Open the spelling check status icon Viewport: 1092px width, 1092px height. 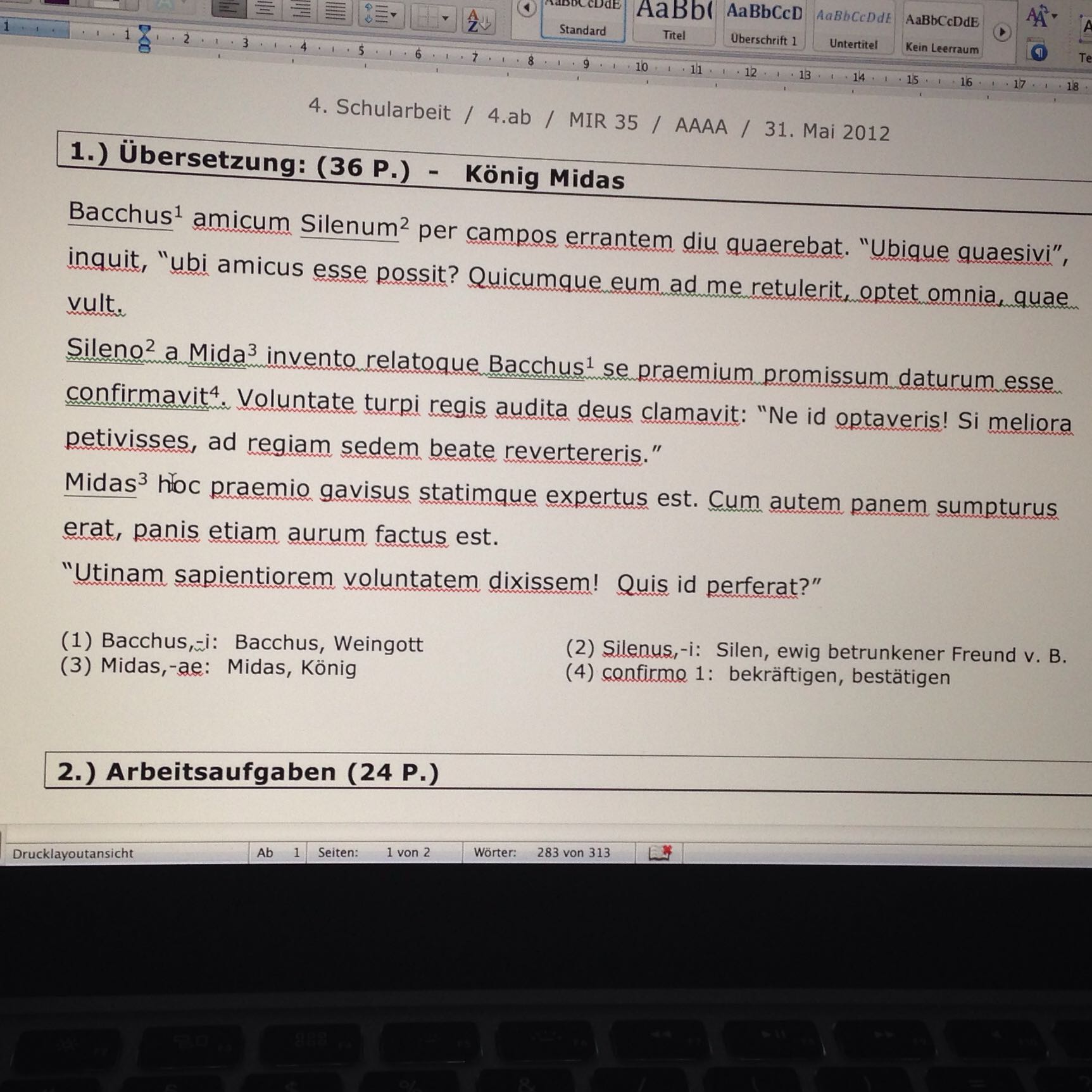click(x=660, y=853)
